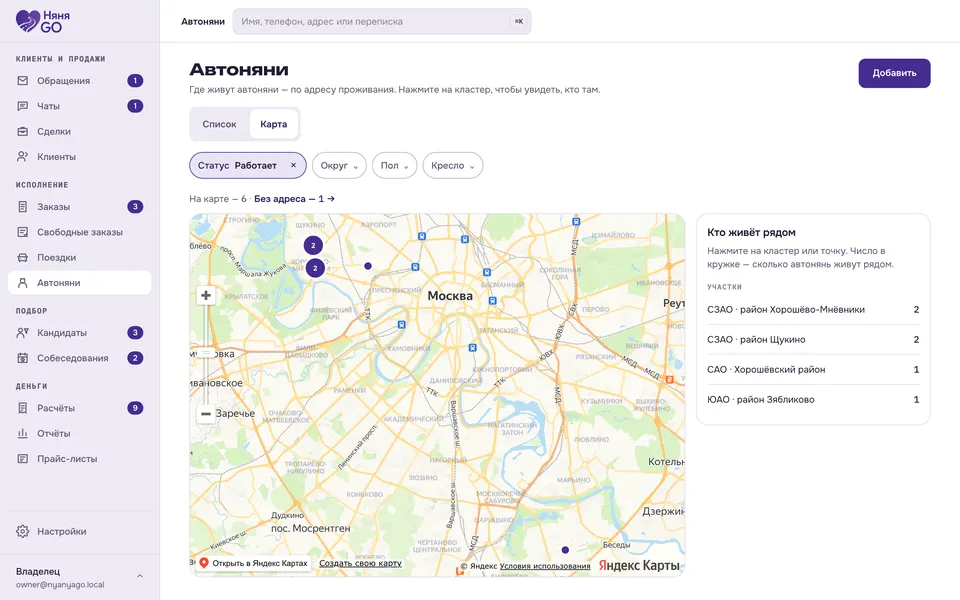
Task: Select the Карта view tab
Action: (274, 124)
